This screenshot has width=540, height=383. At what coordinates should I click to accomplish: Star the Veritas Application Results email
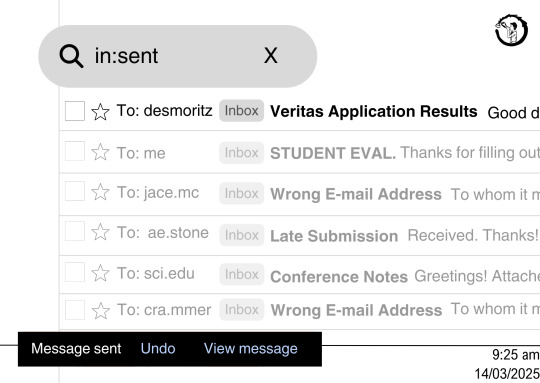(100, 112)
